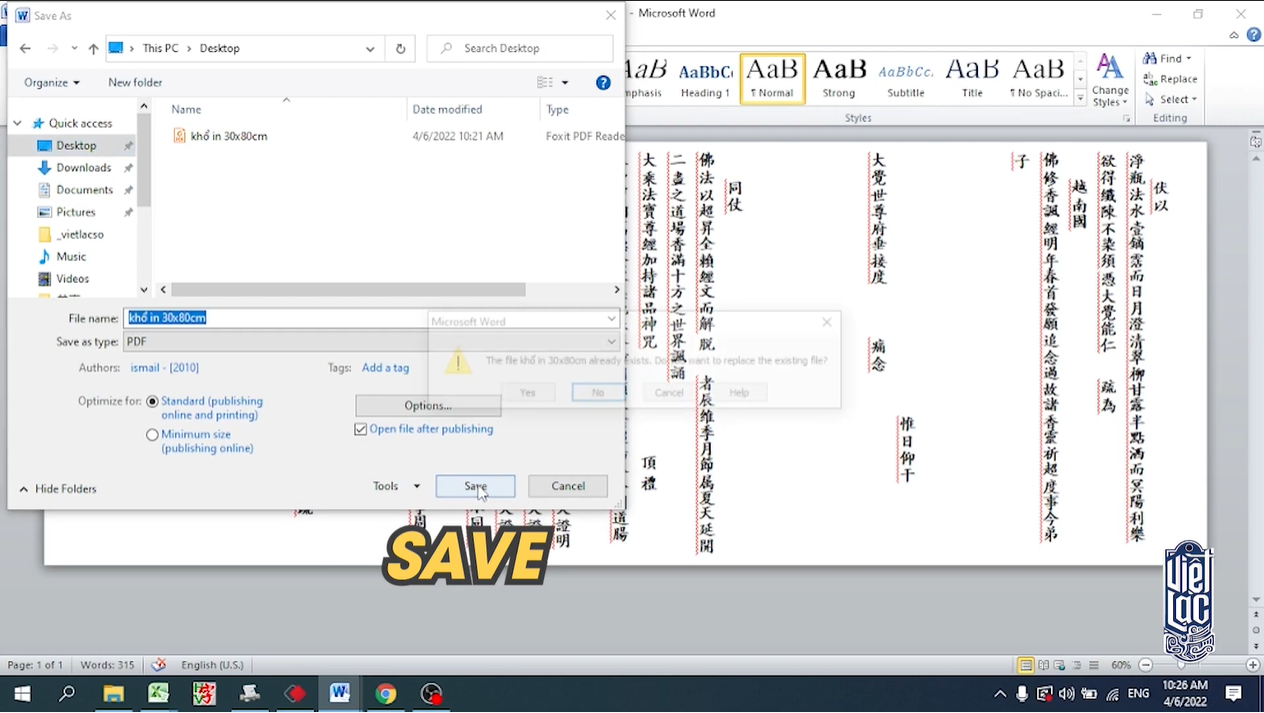Open File Explorer from the taskbar
The image size is (1264, 713).
click(x=113, y=693)
